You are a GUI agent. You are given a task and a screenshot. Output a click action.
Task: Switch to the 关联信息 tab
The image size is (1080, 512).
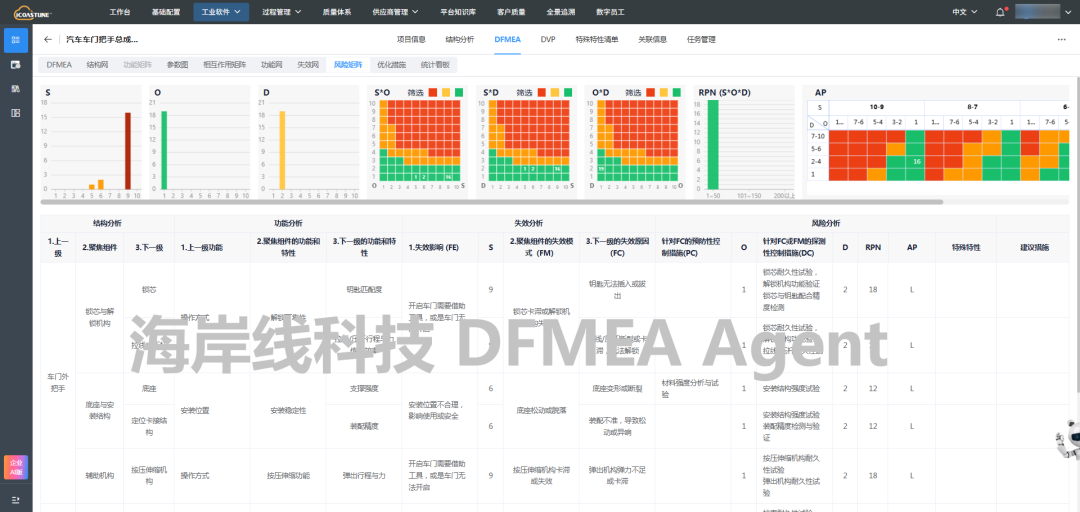point(652,40)
